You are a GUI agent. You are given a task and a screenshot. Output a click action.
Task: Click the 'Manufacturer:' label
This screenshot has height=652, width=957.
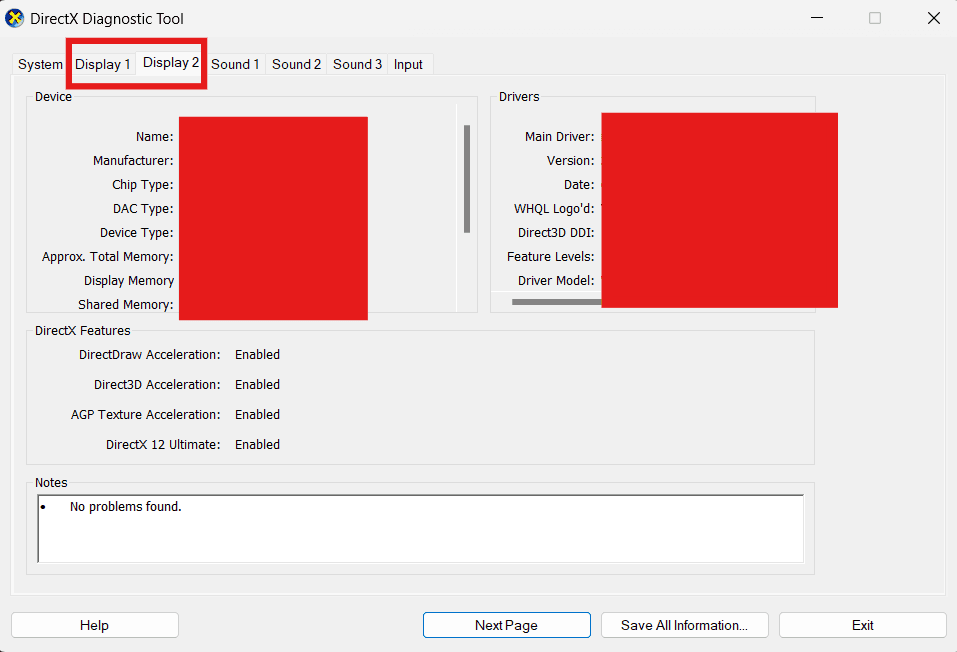133,161
